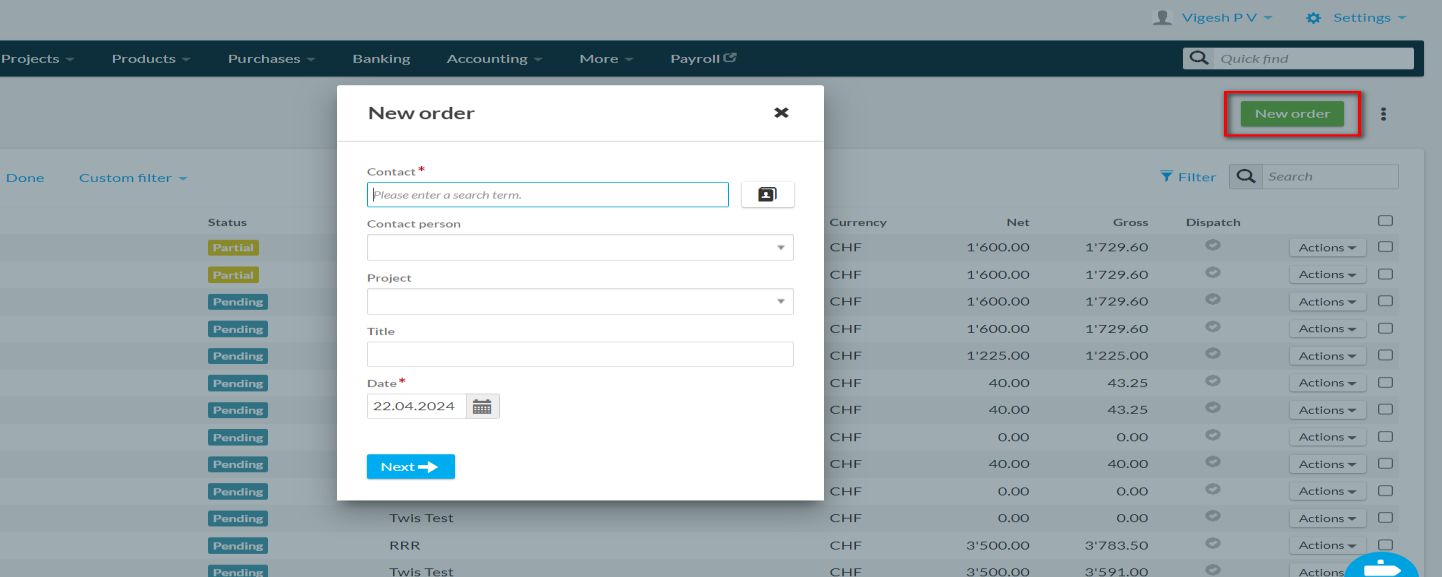Click the Filter funnel icon
Screen dimensions: 1442x577
coord(1166,177)
